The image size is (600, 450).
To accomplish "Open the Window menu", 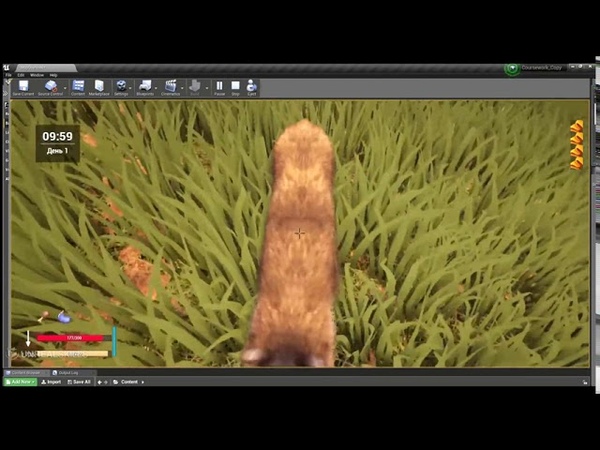I will [x=36, y=75].
